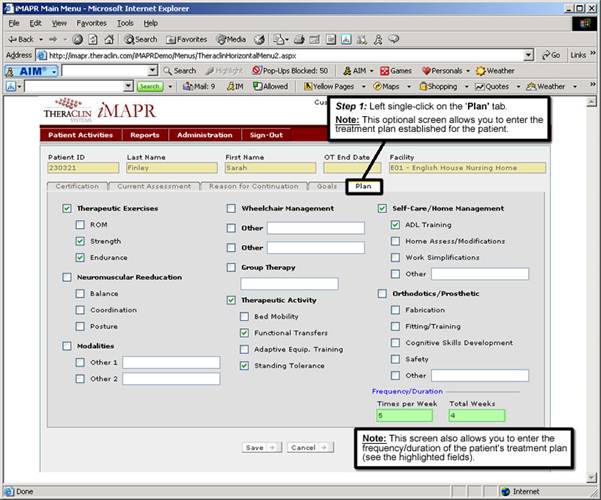Open the Games toolbar icon
The image size is (601, 500).
point(395,71)
